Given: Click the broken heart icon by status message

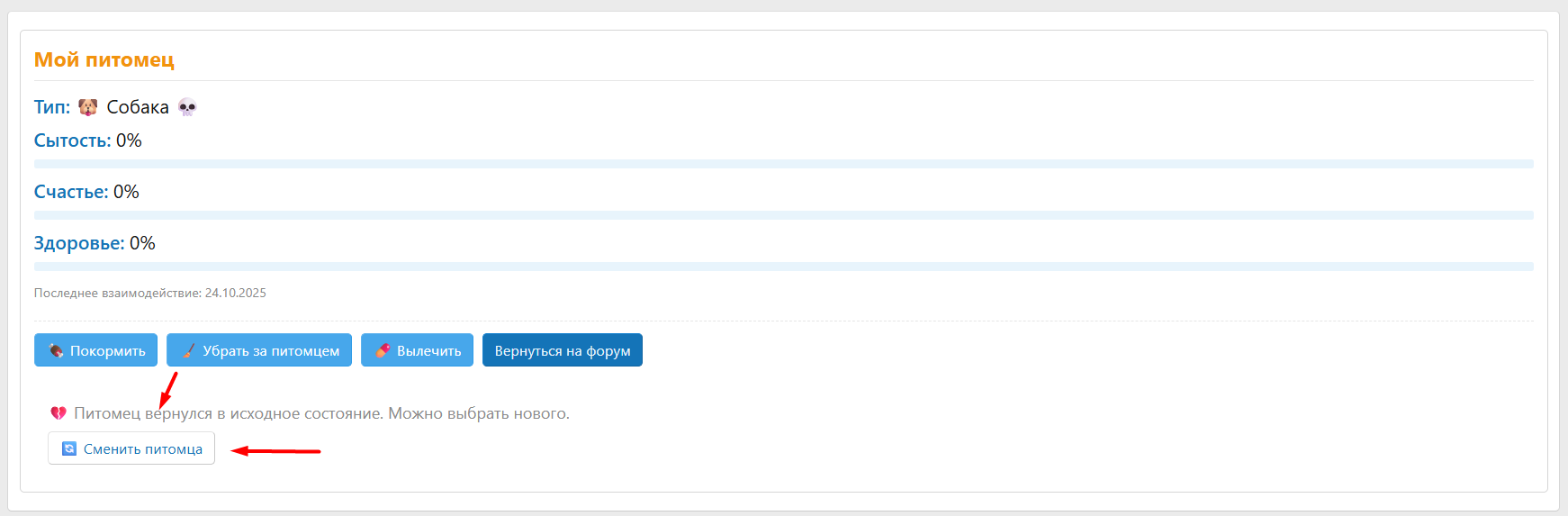Looking at the screenshot, I should 59,413.
